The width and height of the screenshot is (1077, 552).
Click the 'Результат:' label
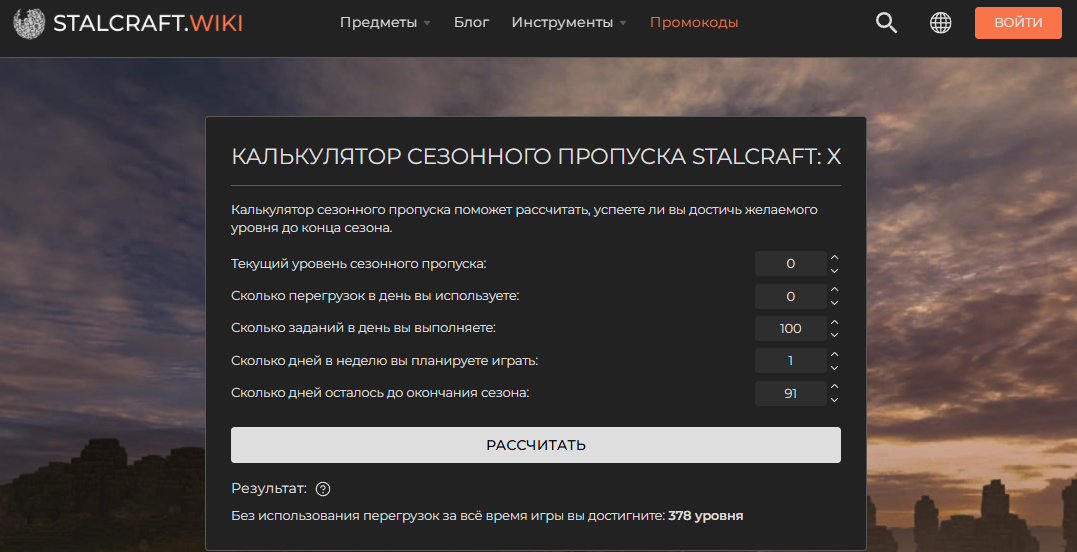(x=269, y=489)
